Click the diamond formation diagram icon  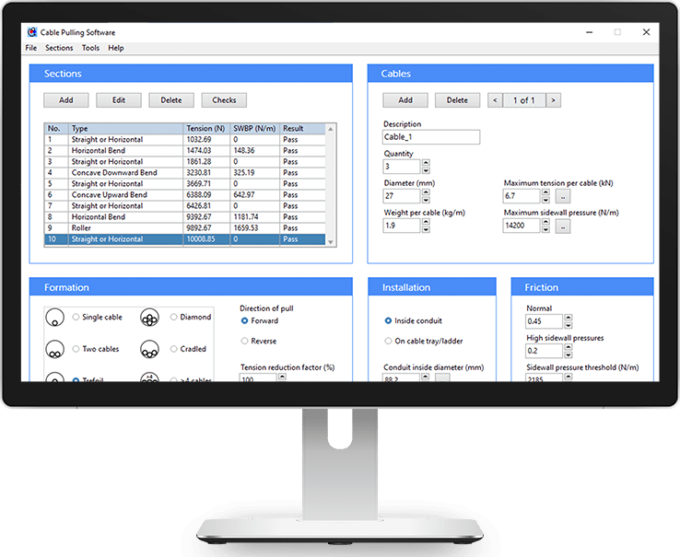pos(151,317)
